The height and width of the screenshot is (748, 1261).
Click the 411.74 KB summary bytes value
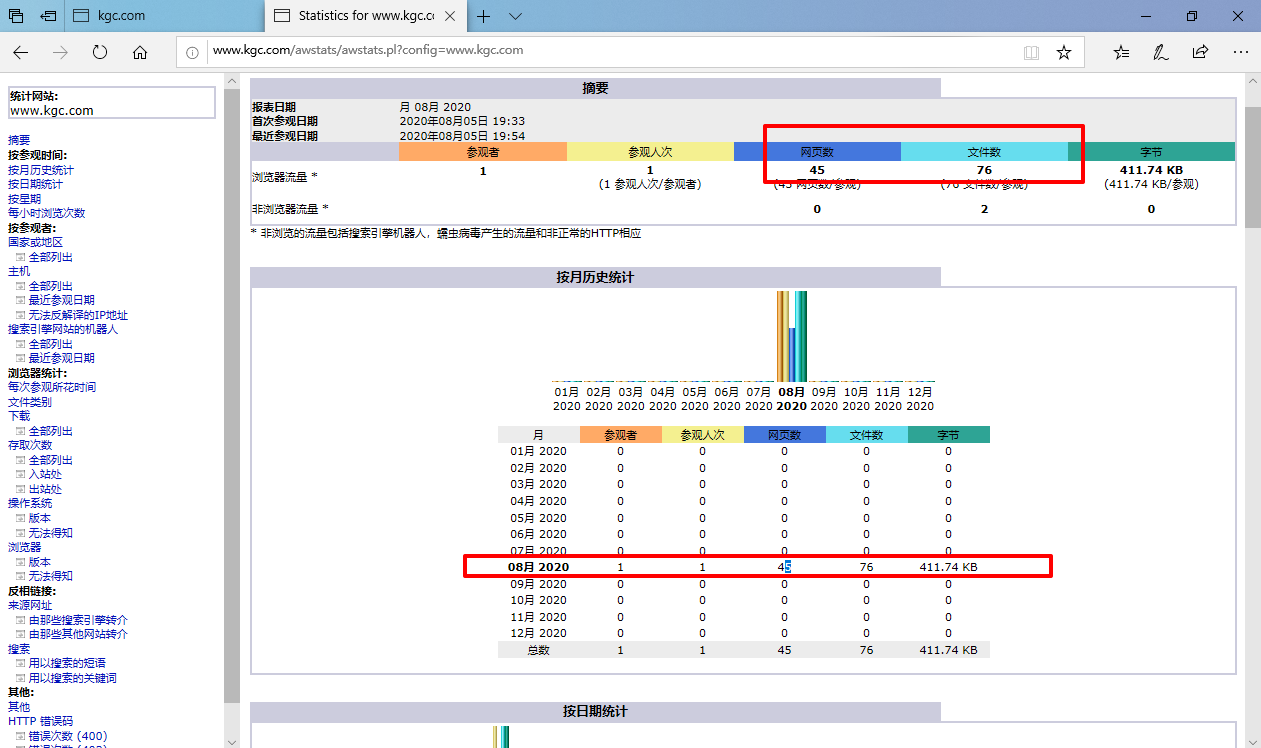(x=1151, y=170)
